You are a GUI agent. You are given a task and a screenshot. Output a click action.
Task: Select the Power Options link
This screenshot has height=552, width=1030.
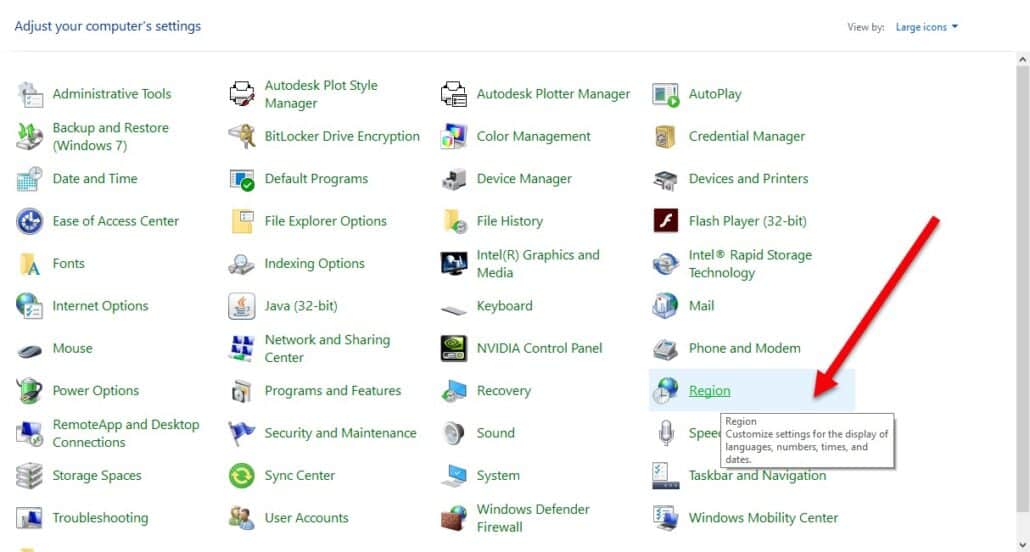(x=95, y=391)
